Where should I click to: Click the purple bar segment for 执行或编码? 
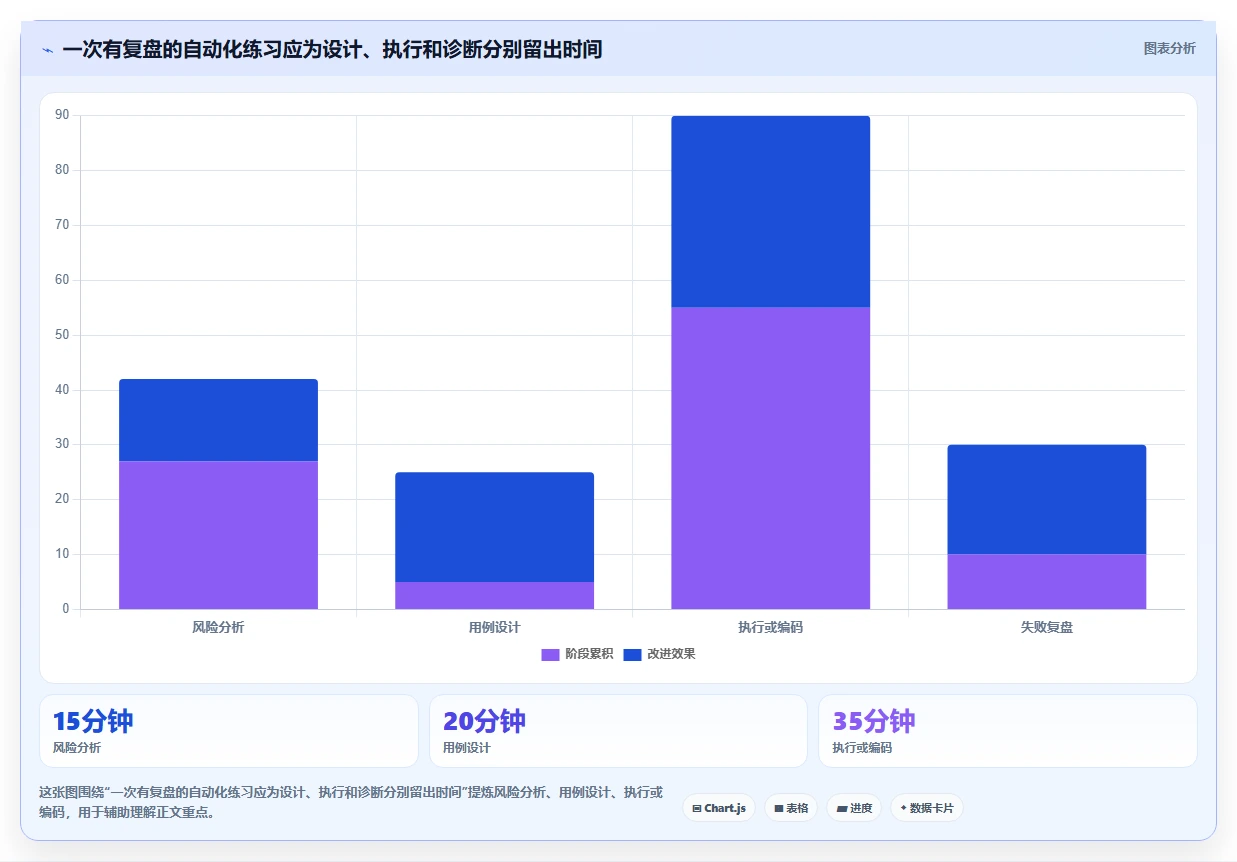coord(770,458)
